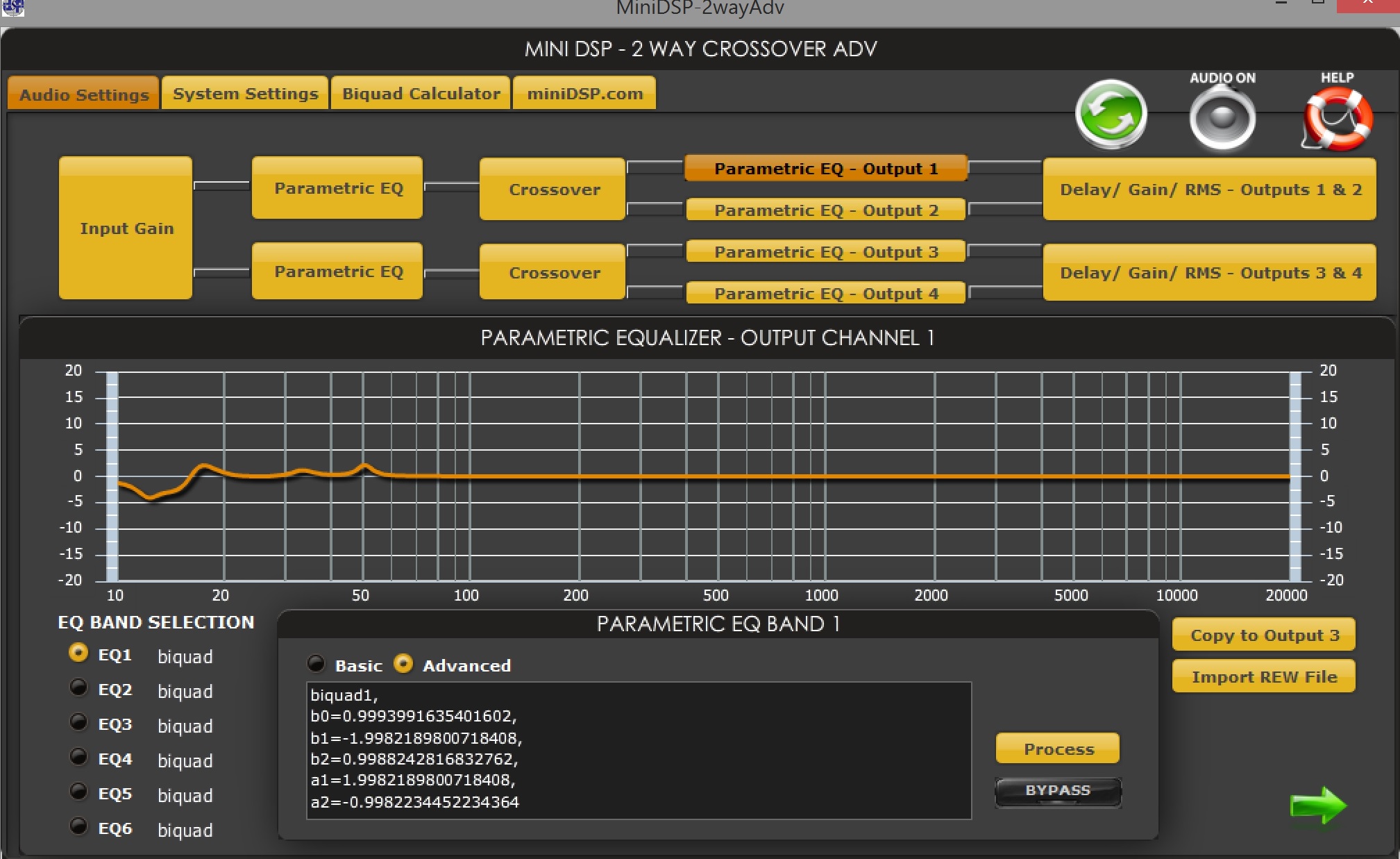1400x859 pixels.
Task: Open the Biquad Calculator tab
Action: point(421,93)
